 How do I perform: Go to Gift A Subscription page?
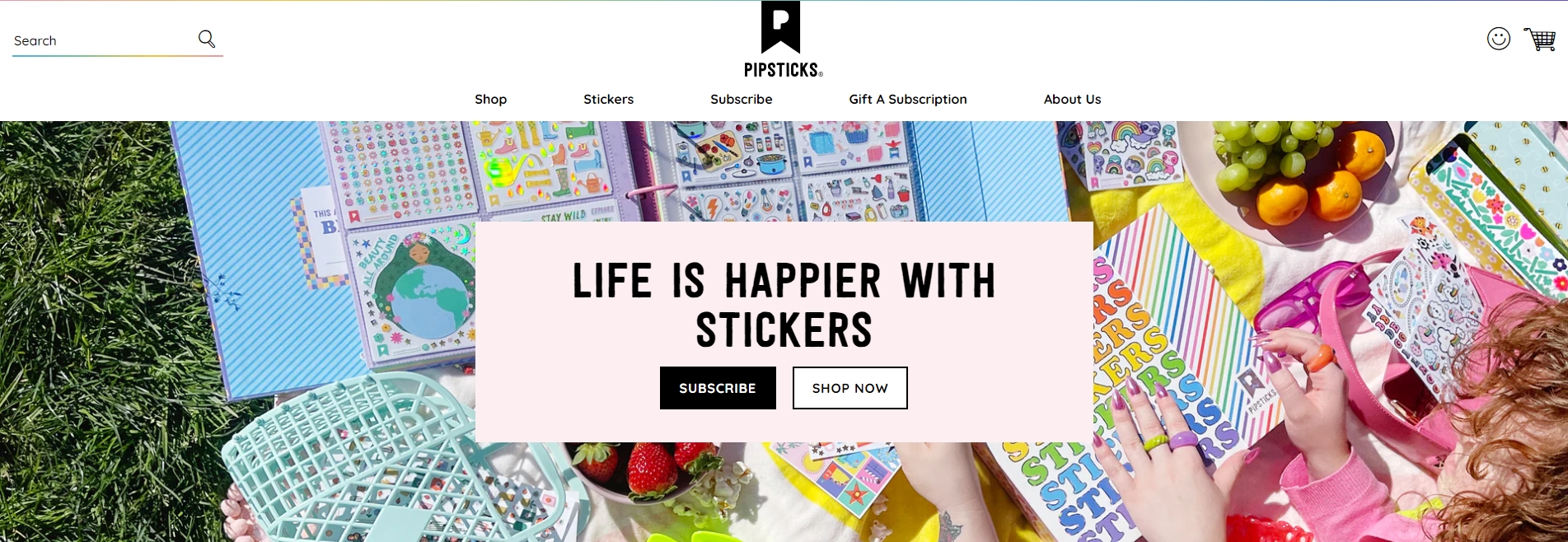point(907,99)
